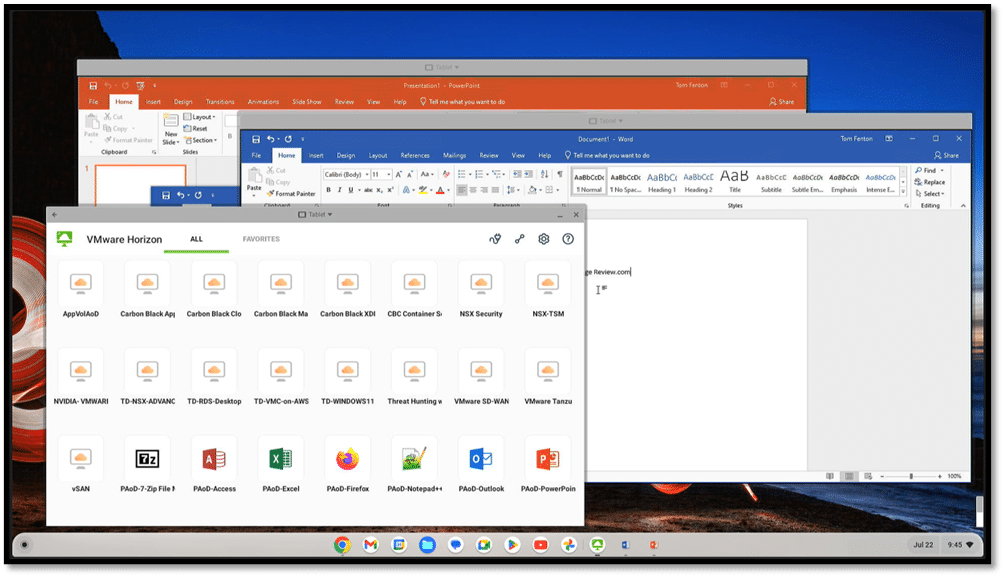The image size is (1004, 577).
Task: Connect to the TD-WINDOWS11 desktop
Action: pyautogui.click(x=348, y=377)
